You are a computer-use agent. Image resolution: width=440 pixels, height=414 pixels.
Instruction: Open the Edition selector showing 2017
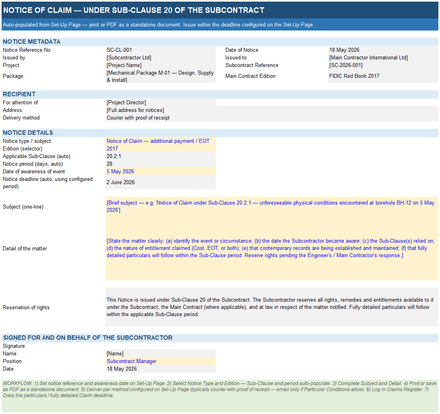(160, 149)
